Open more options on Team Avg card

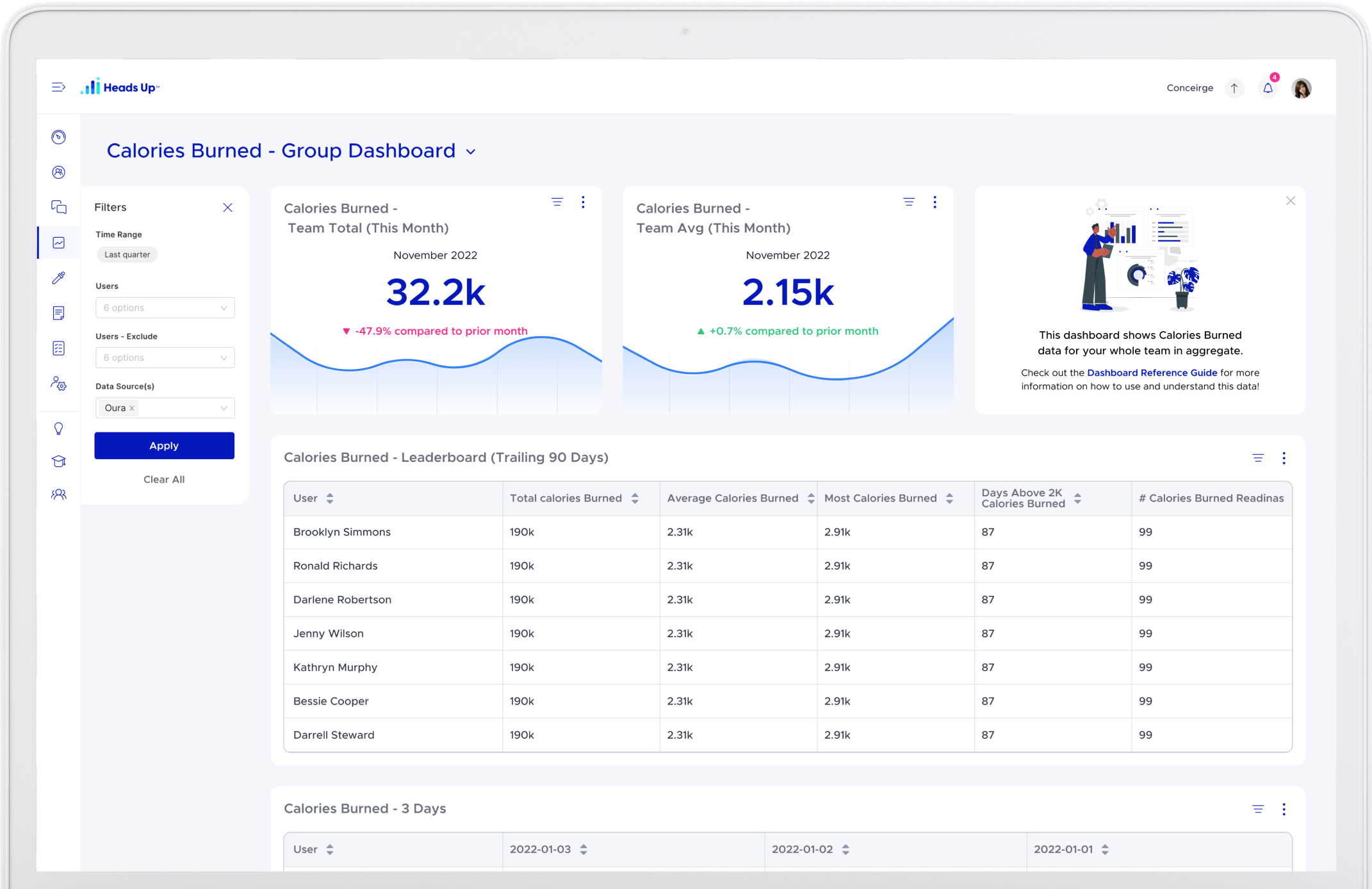coord(935,202)
